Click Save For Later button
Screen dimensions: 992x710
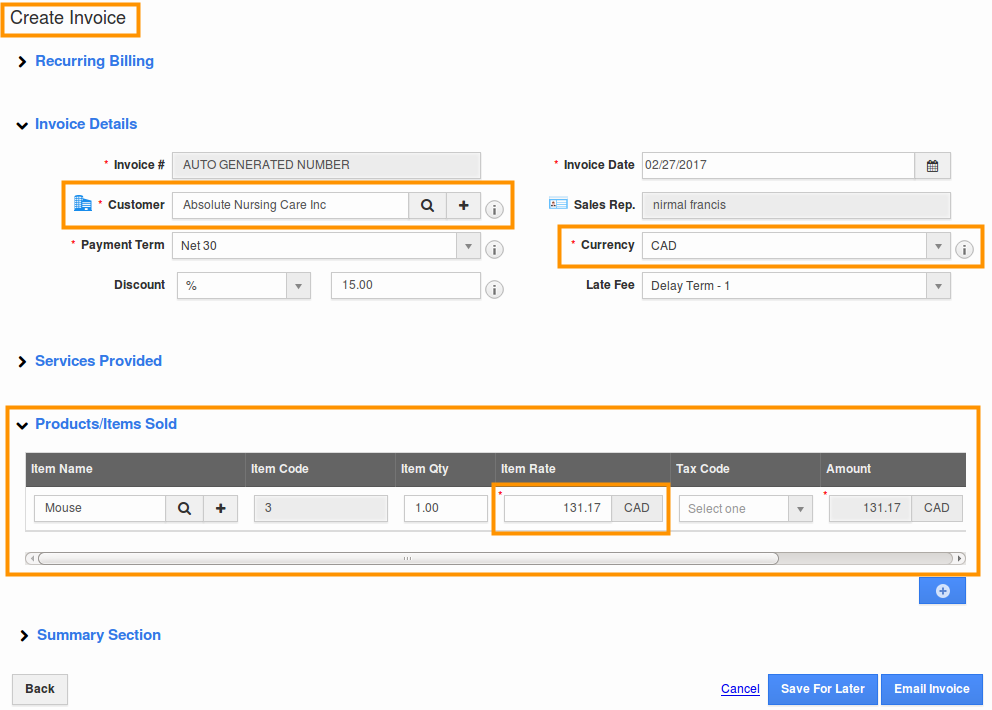822,689
